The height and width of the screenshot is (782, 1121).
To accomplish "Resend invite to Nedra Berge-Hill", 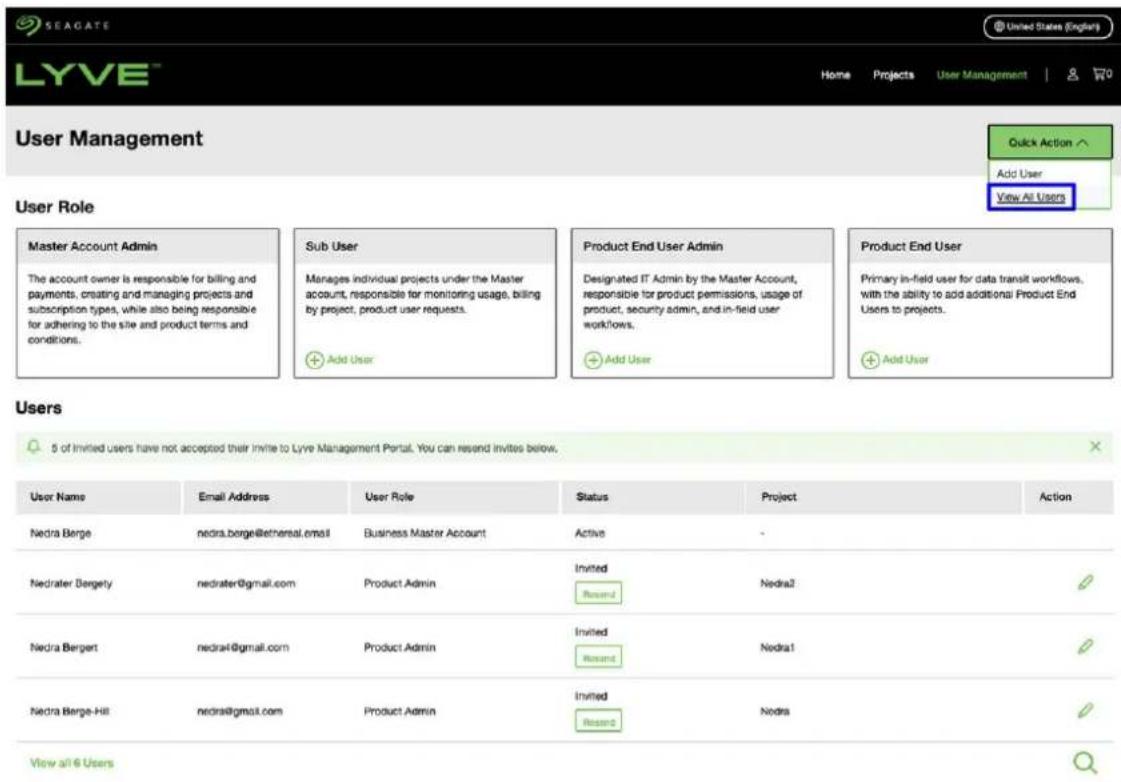I will [x=598, y=721].
